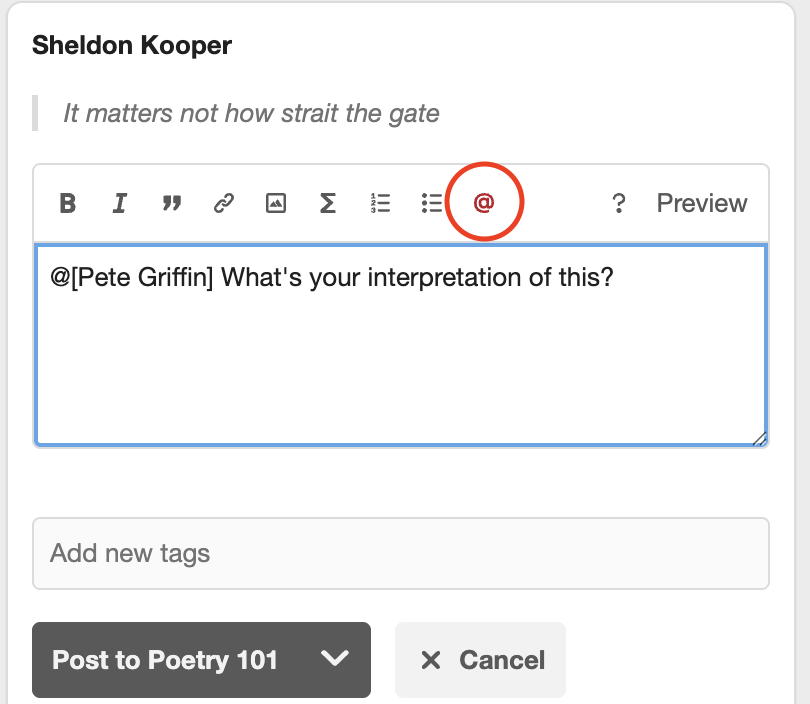Screen dimensions: 810x704
Task: Open the formatting help question mark
Action: tap(619, 204)
